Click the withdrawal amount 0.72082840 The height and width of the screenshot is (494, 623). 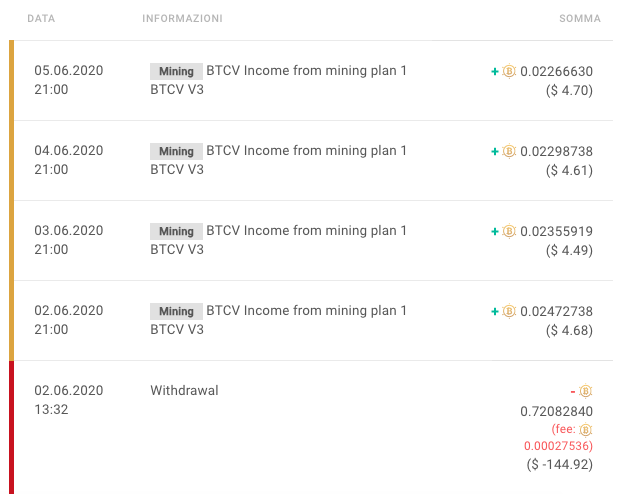point(556,411)
